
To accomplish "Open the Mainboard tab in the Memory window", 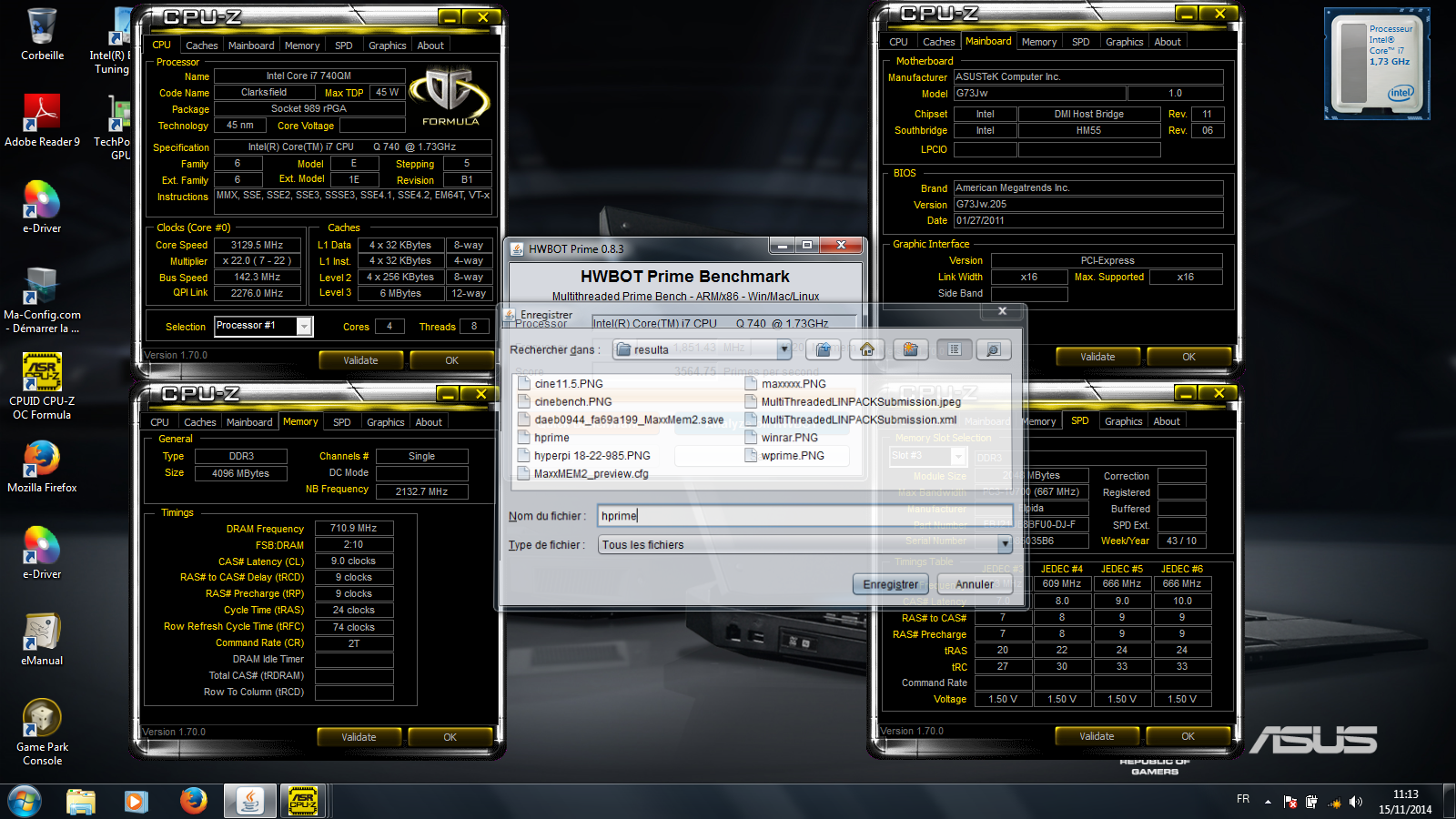I will pos(249,422).
